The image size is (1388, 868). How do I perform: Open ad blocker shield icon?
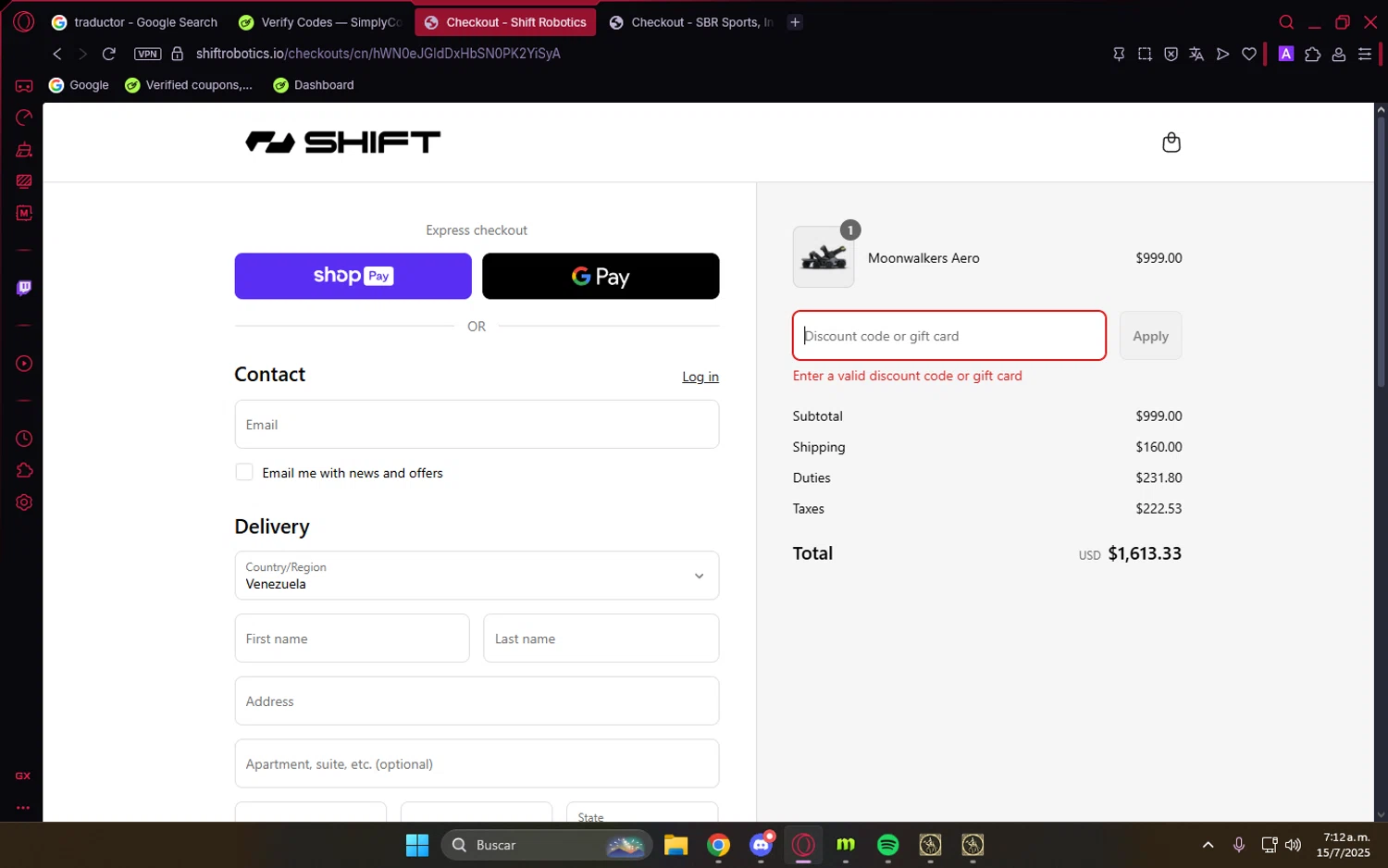tap(1171, 54)
